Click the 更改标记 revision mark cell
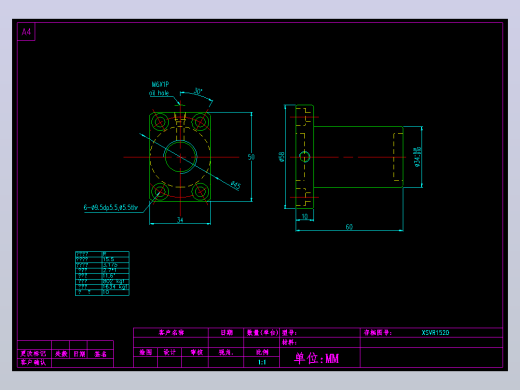Viewport: 520px width, 390px height. pos(33,354)
